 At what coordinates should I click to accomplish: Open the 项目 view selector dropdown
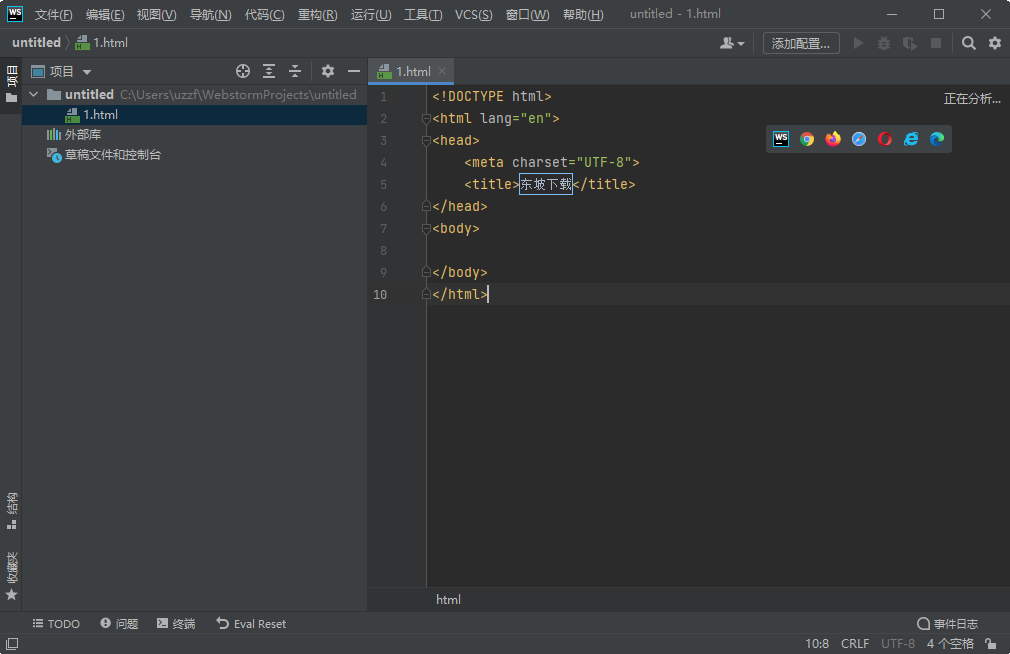pyautogui.click(x=61, y=72)
